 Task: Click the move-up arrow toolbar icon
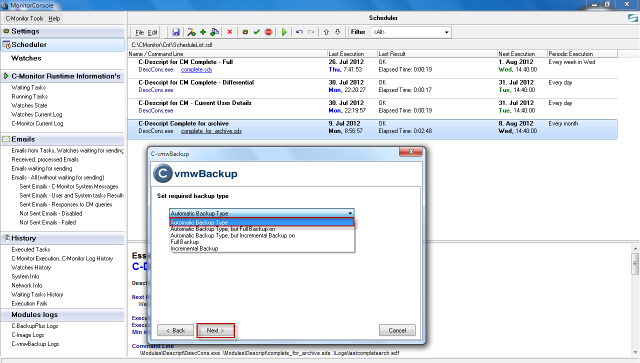point(326,32)
